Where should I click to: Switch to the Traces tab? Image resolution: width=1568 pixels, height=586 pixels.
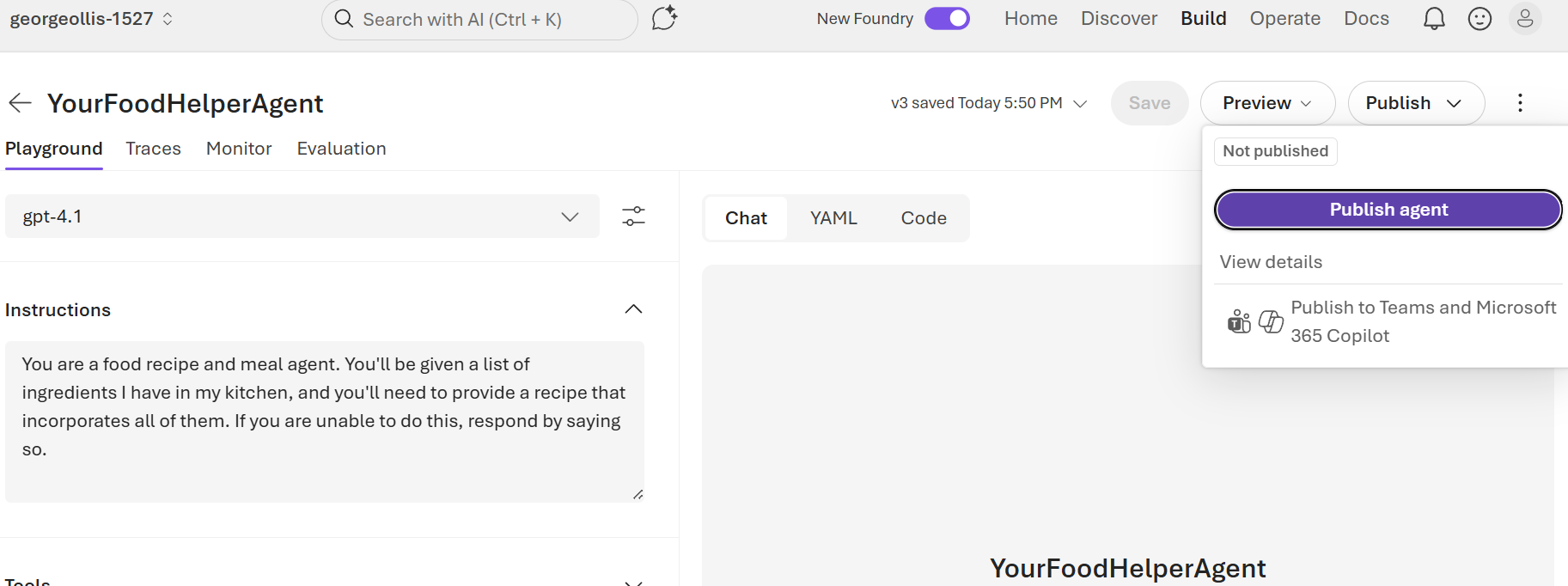(153, 149)
